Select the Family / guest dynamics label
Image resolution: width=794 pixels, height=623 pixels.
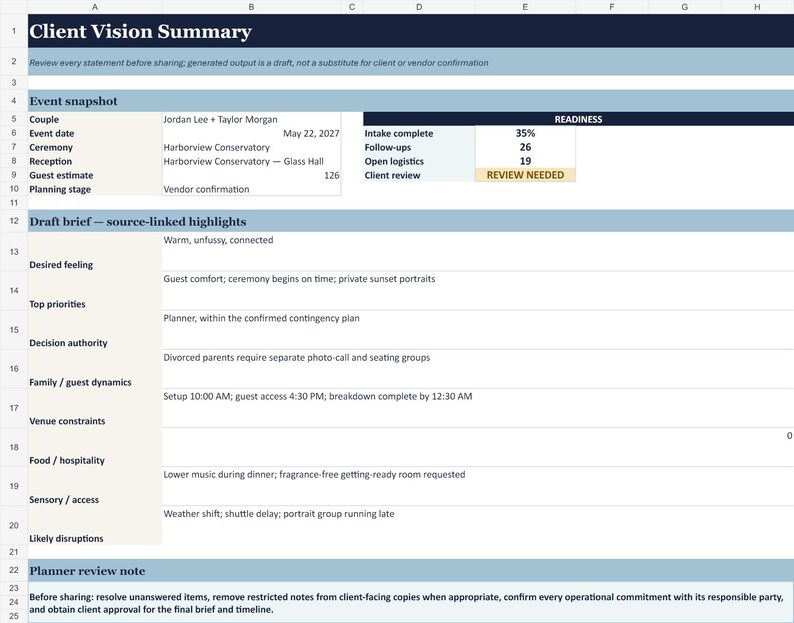95,369
